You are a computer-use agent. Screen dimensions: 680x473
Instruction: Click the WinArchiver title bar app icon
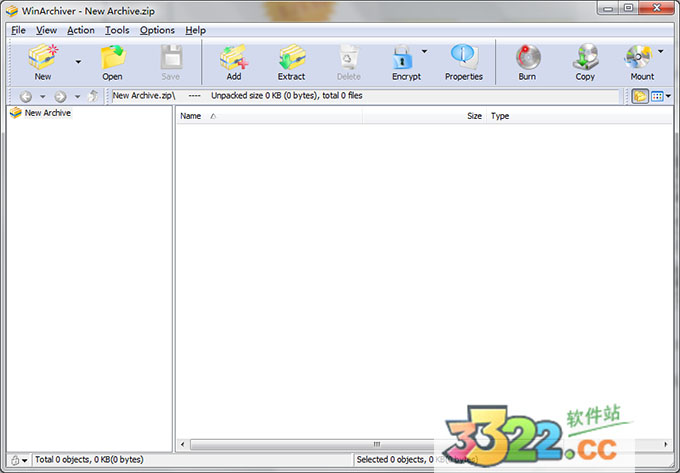pos(12,10)
